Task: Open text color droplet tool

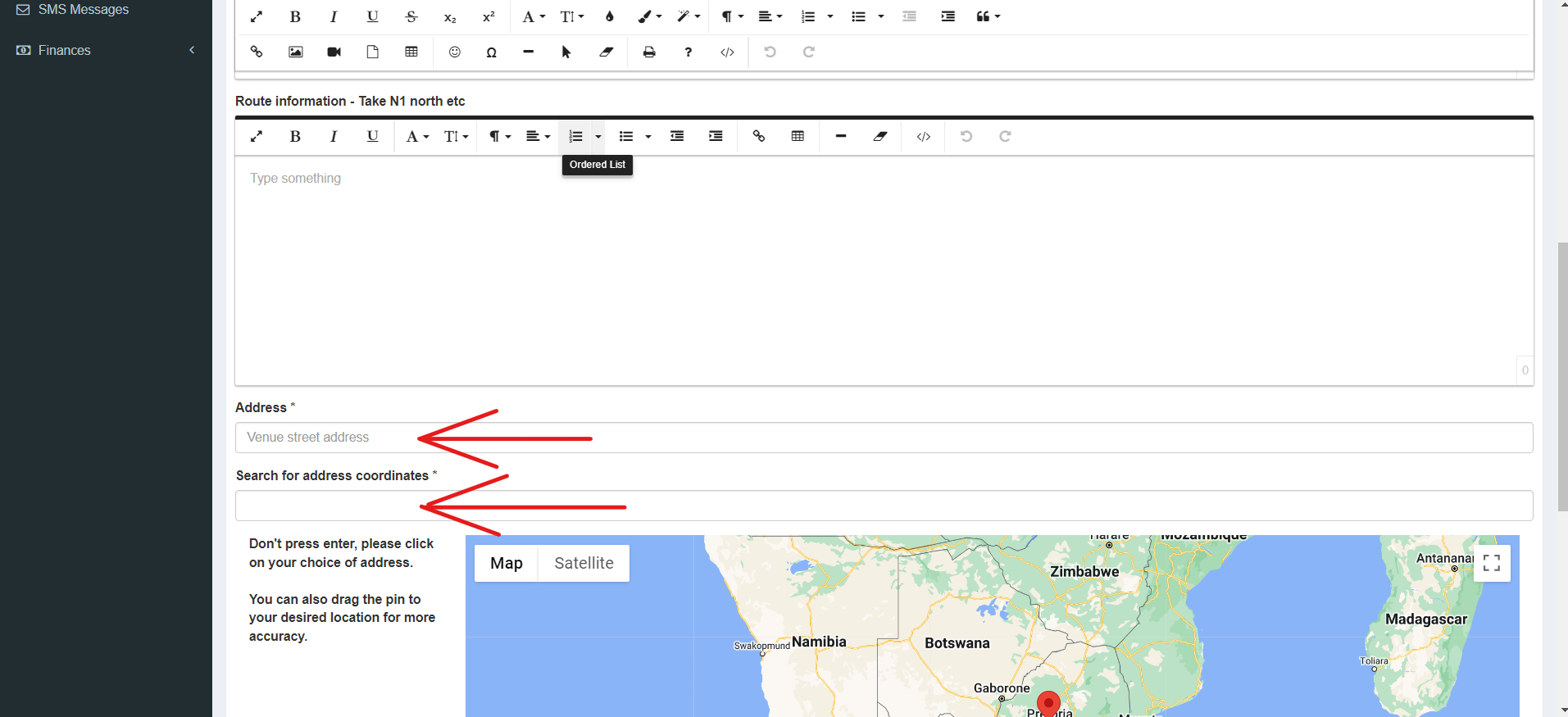Action: (610, 16)
